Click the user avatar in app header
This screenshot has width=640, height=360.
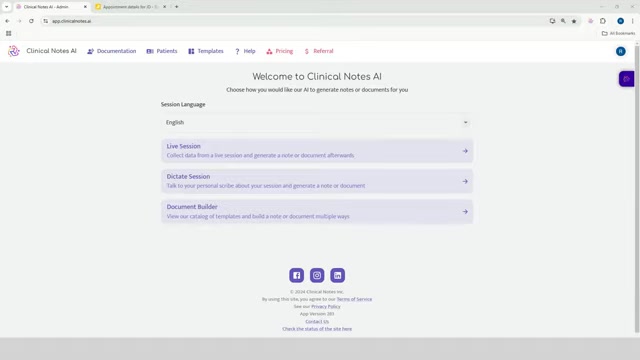(620, 51)
